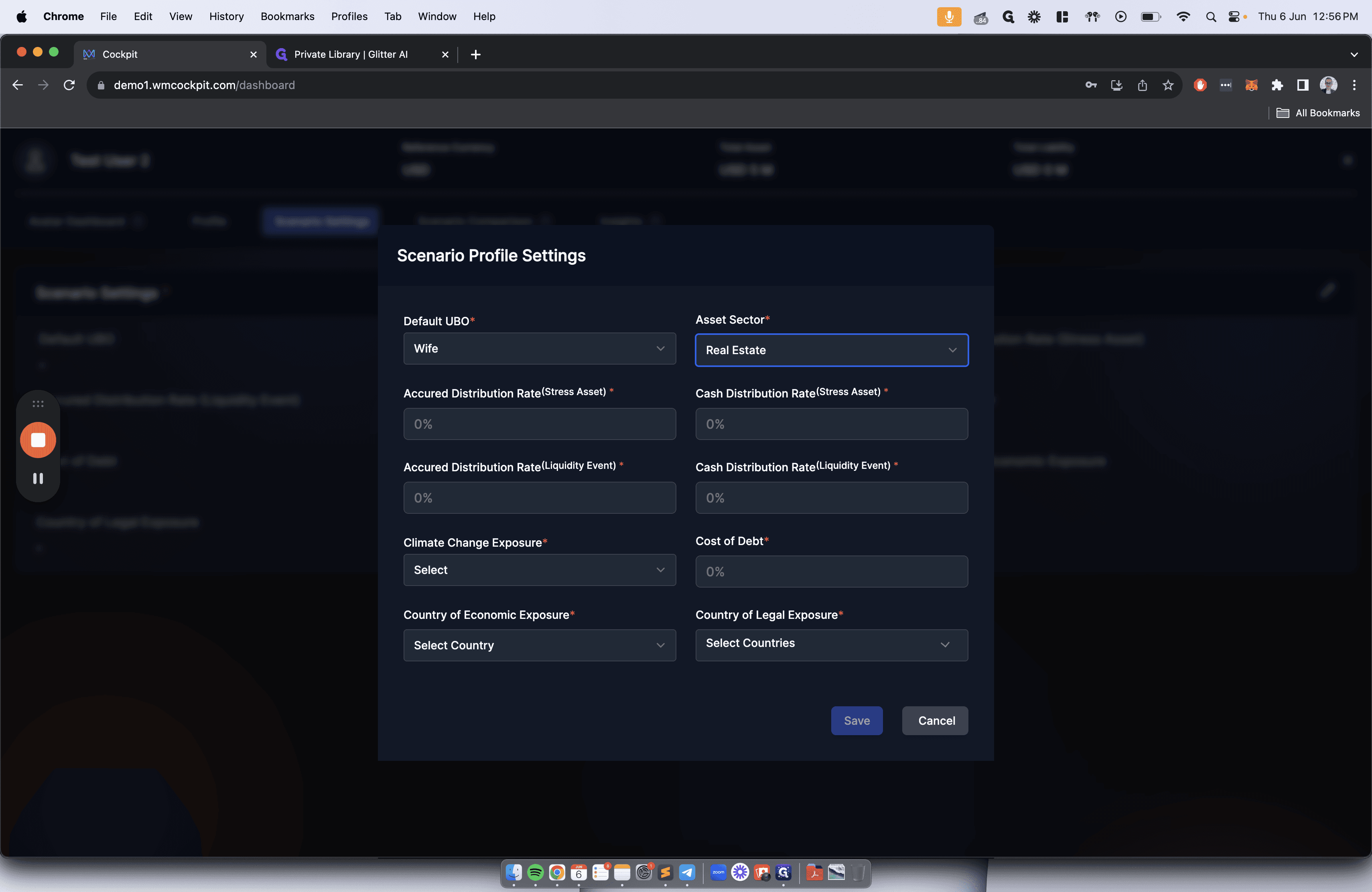Focus the Accrued Distribution Rate (Liquidity Event) field
Viewport: 1372px width, 892px height.
pos(540,498)
